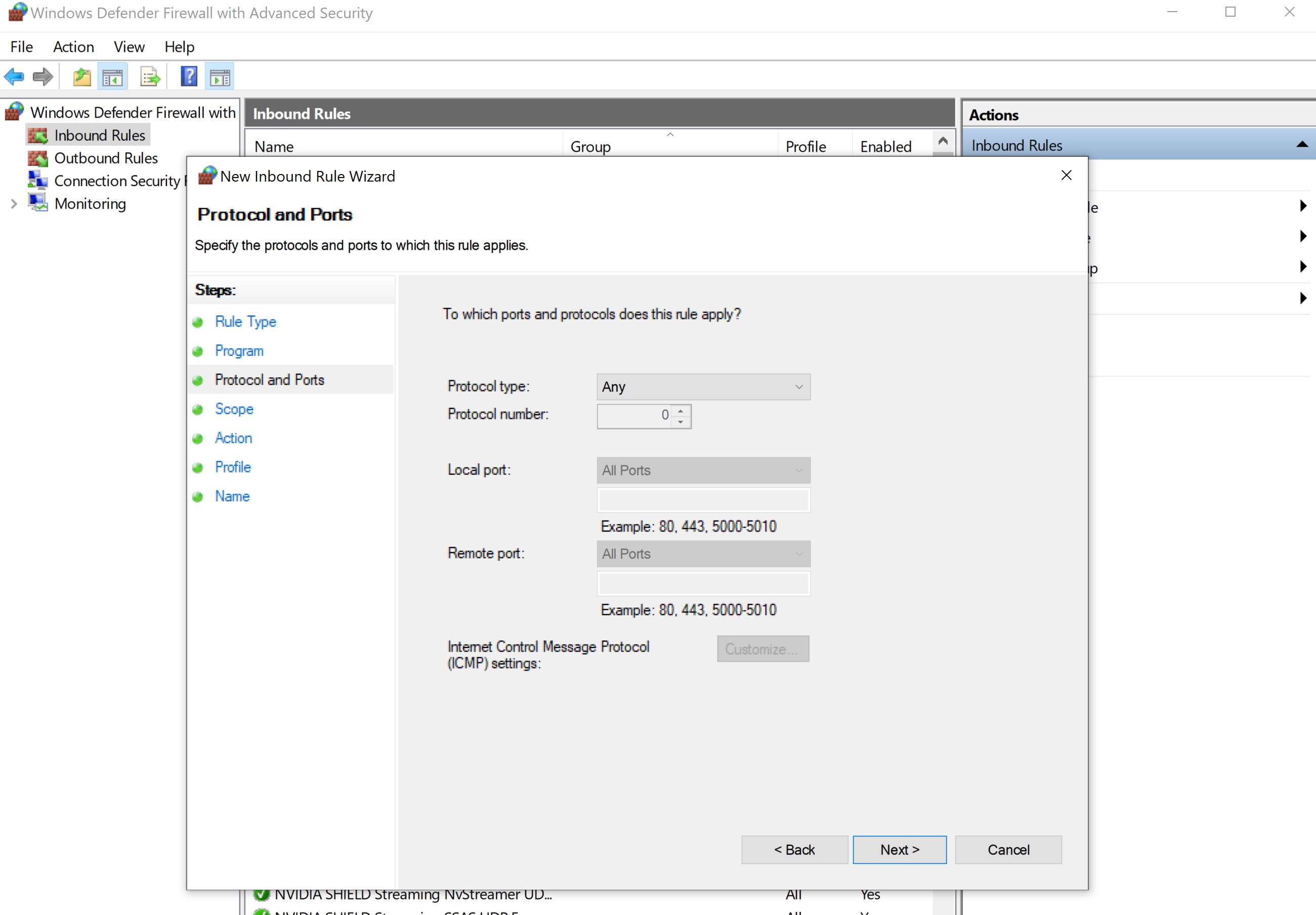Open the Local port All Ports dropdown
Screen dimensions: 1316x915
point(703,471)
